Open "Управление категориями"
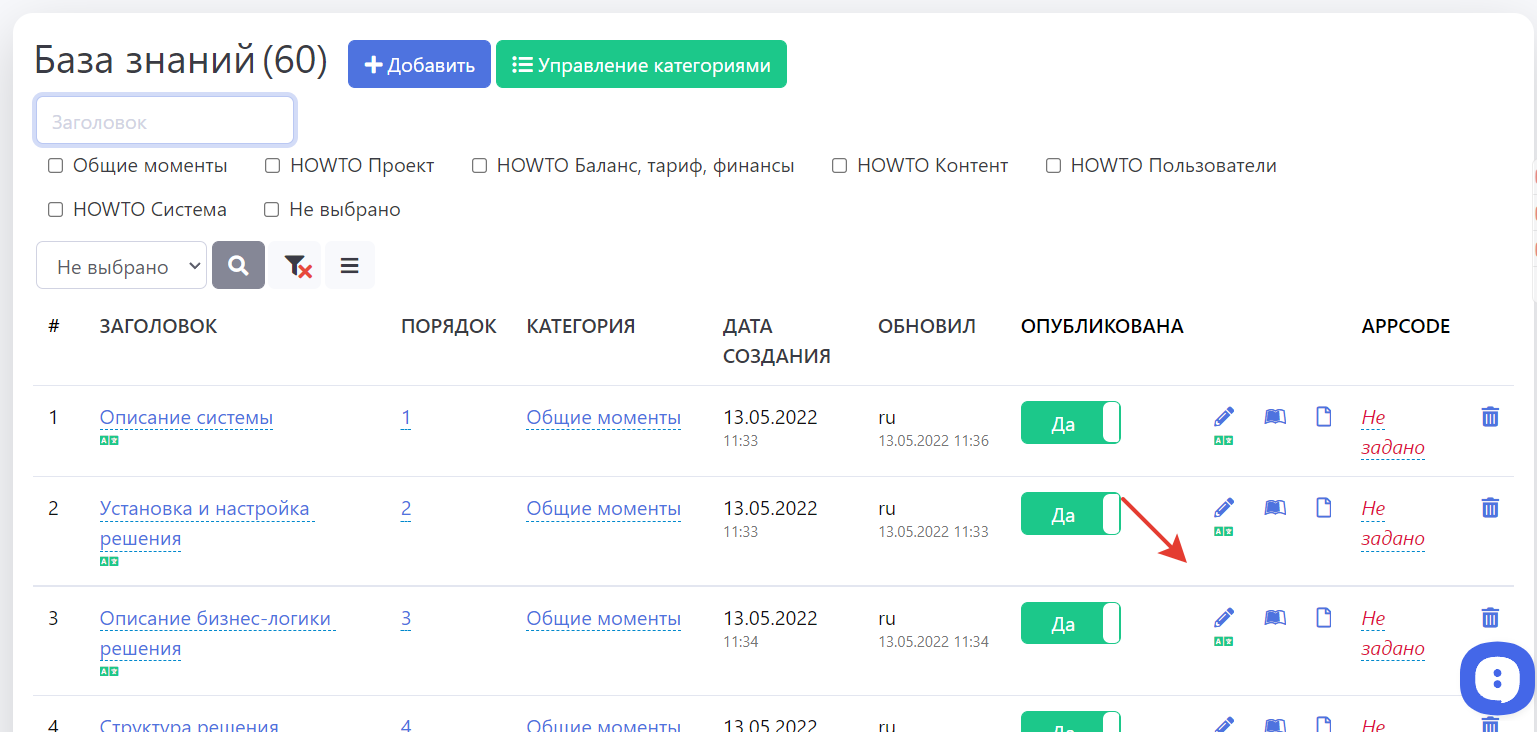Image resolution: width=1537 pixels, height=732 pixels. point(641,65)
